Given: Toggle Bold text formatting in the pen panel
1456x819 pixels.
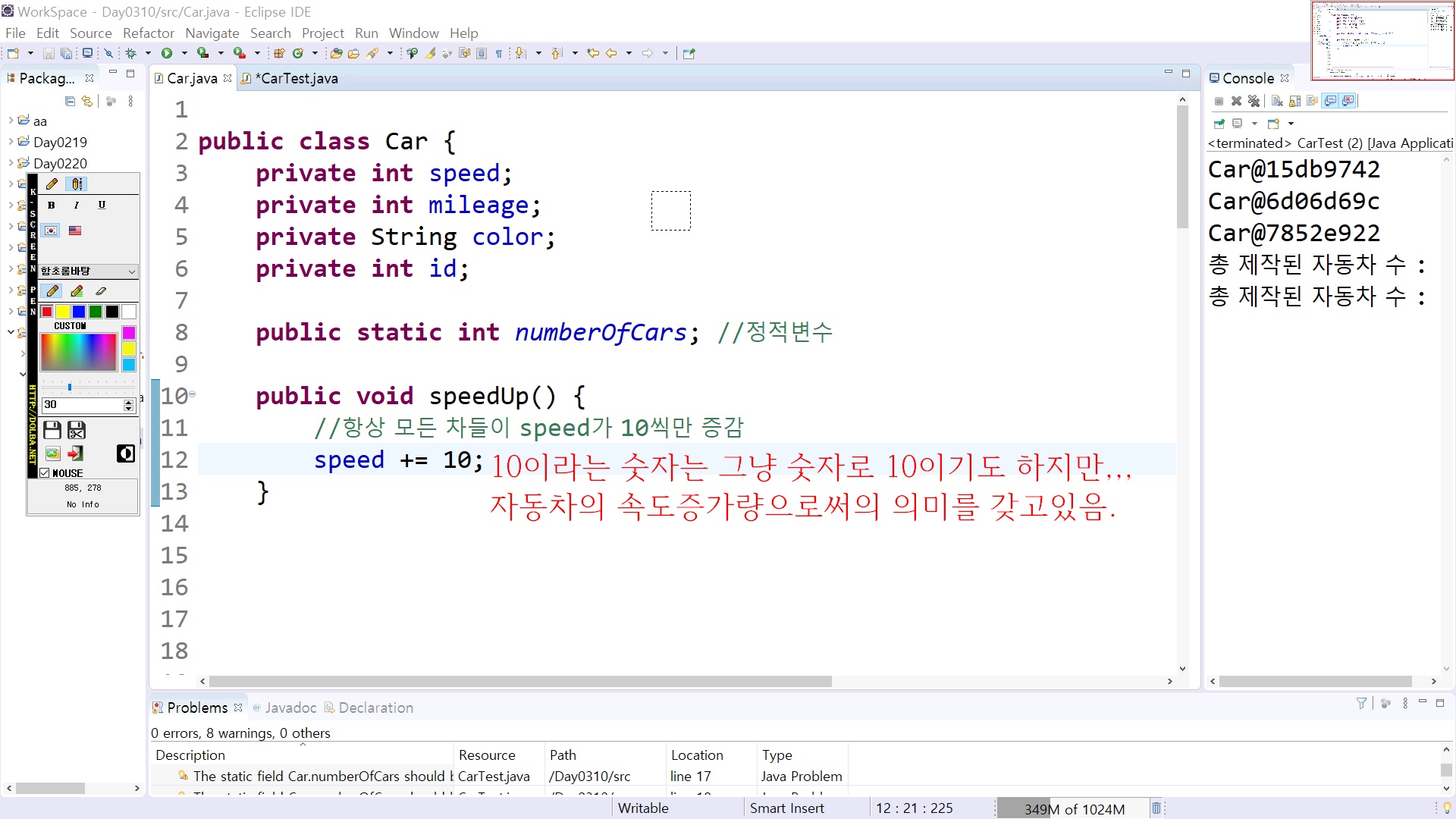Looking at the screenshot, I should (x=51, y=205).
